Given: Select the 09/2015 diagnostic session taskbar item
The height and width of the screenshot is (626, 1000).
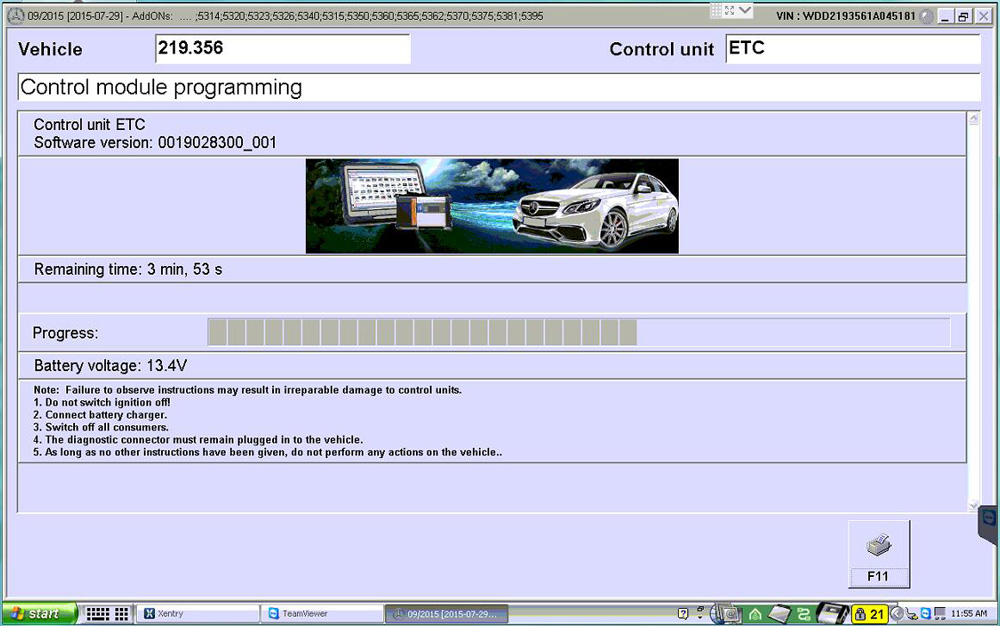Looking at the screenshot, I should [447, 613].
